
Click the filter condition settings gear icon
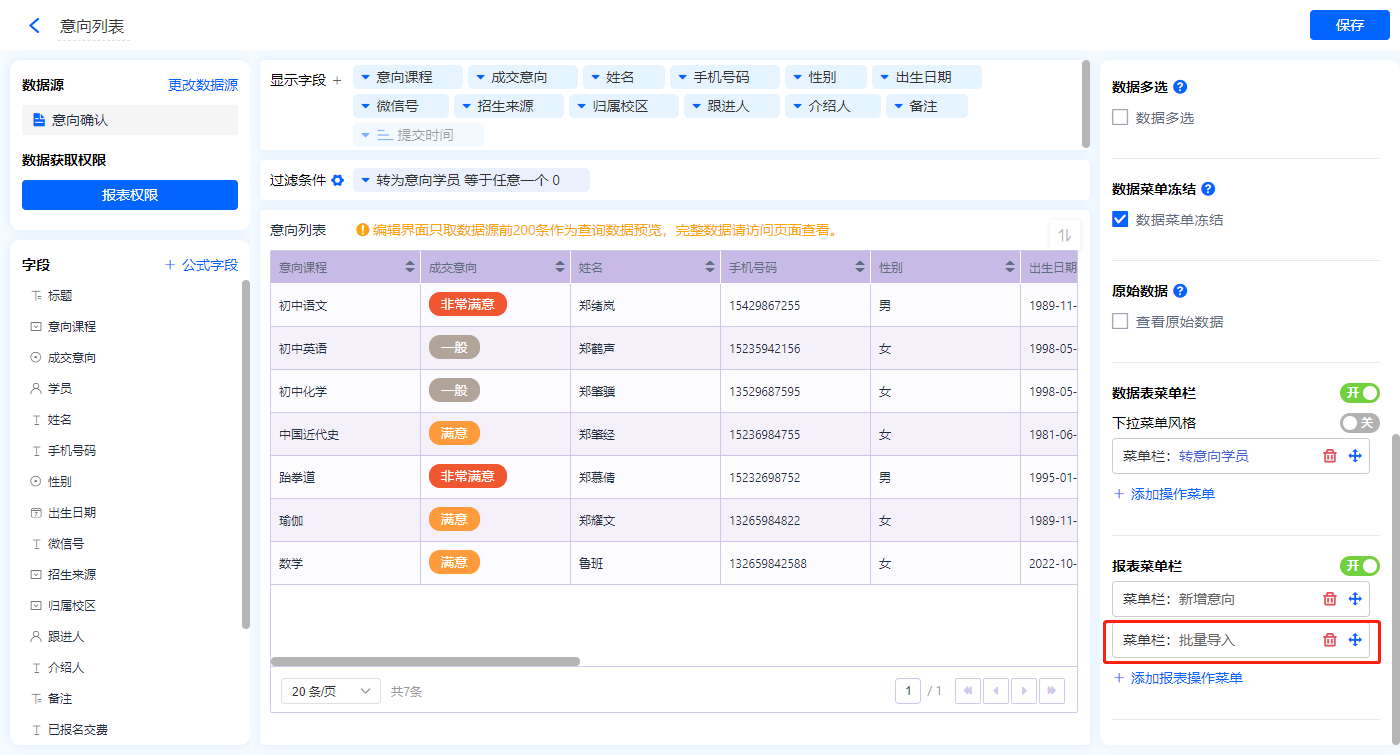338,180
